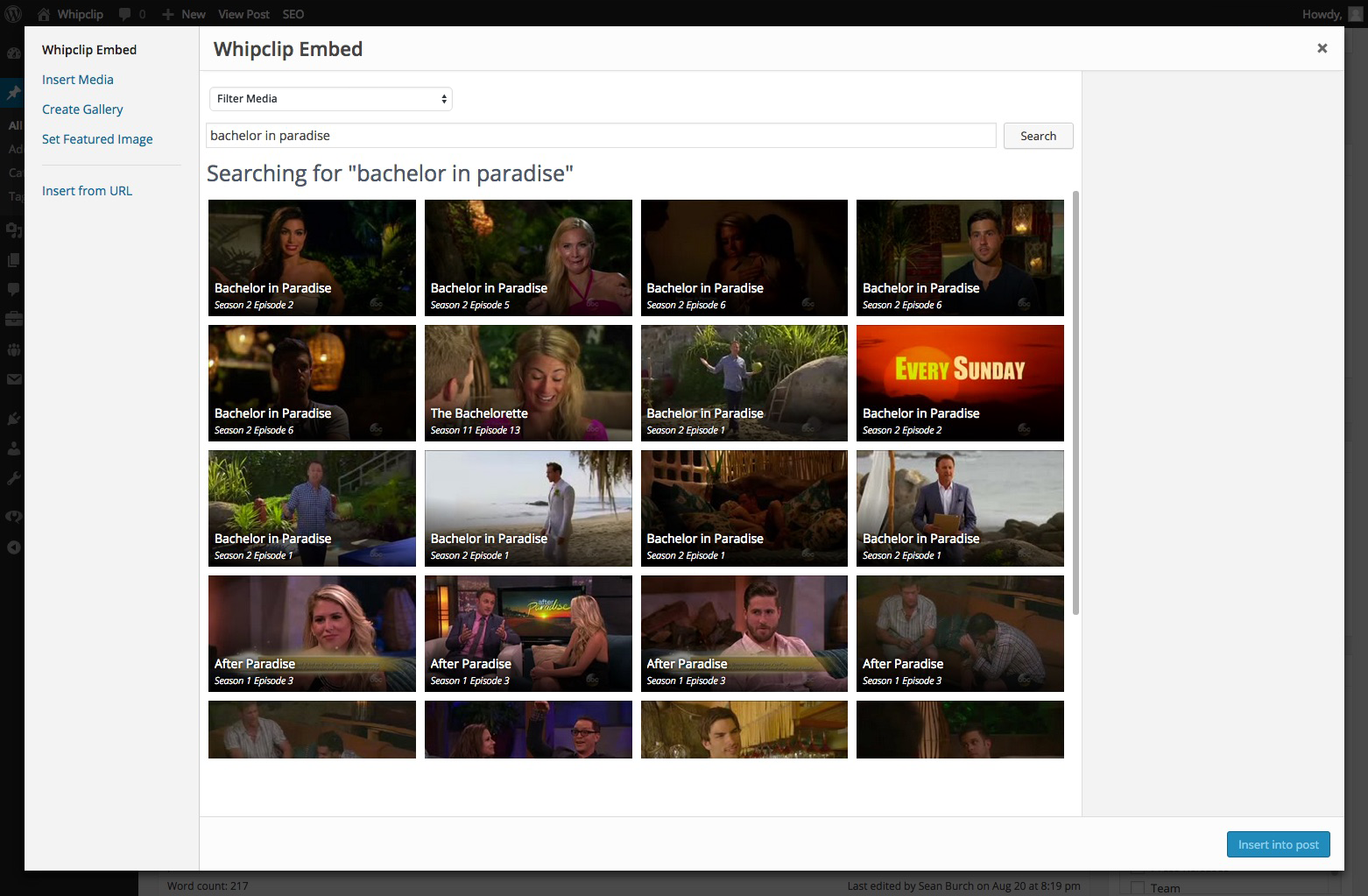1368x896 pixels.
Task: Click the user avatar next to Howdy
Action: coord(1356,14)
